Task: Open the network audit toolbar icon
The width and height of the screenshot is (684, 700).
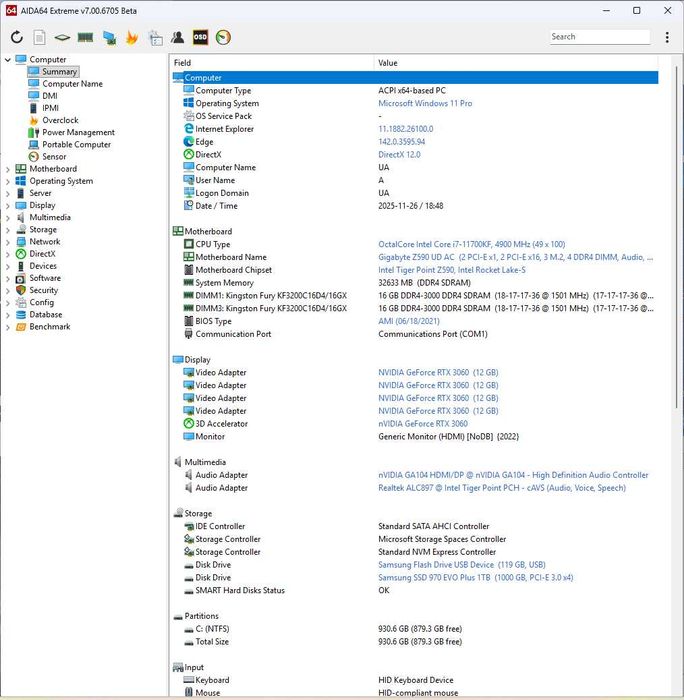Action: click(x=155, y=38)
